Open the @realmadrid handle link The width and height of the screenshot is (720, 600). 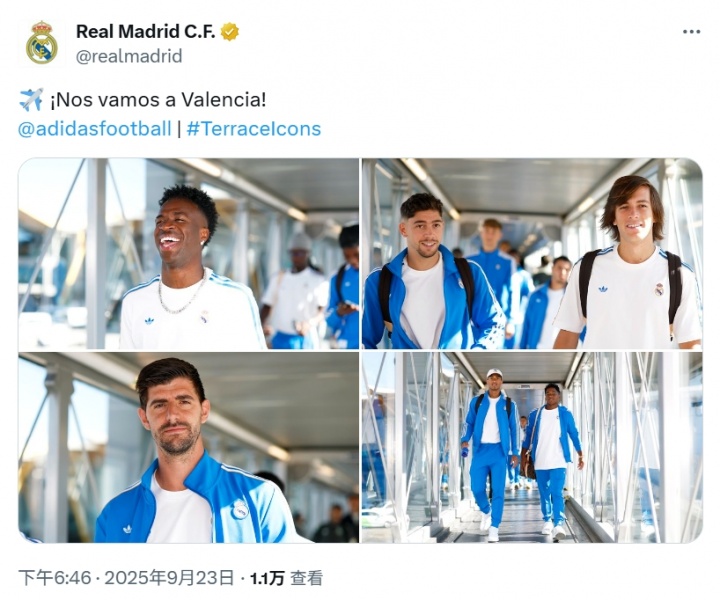coord(129,56)
